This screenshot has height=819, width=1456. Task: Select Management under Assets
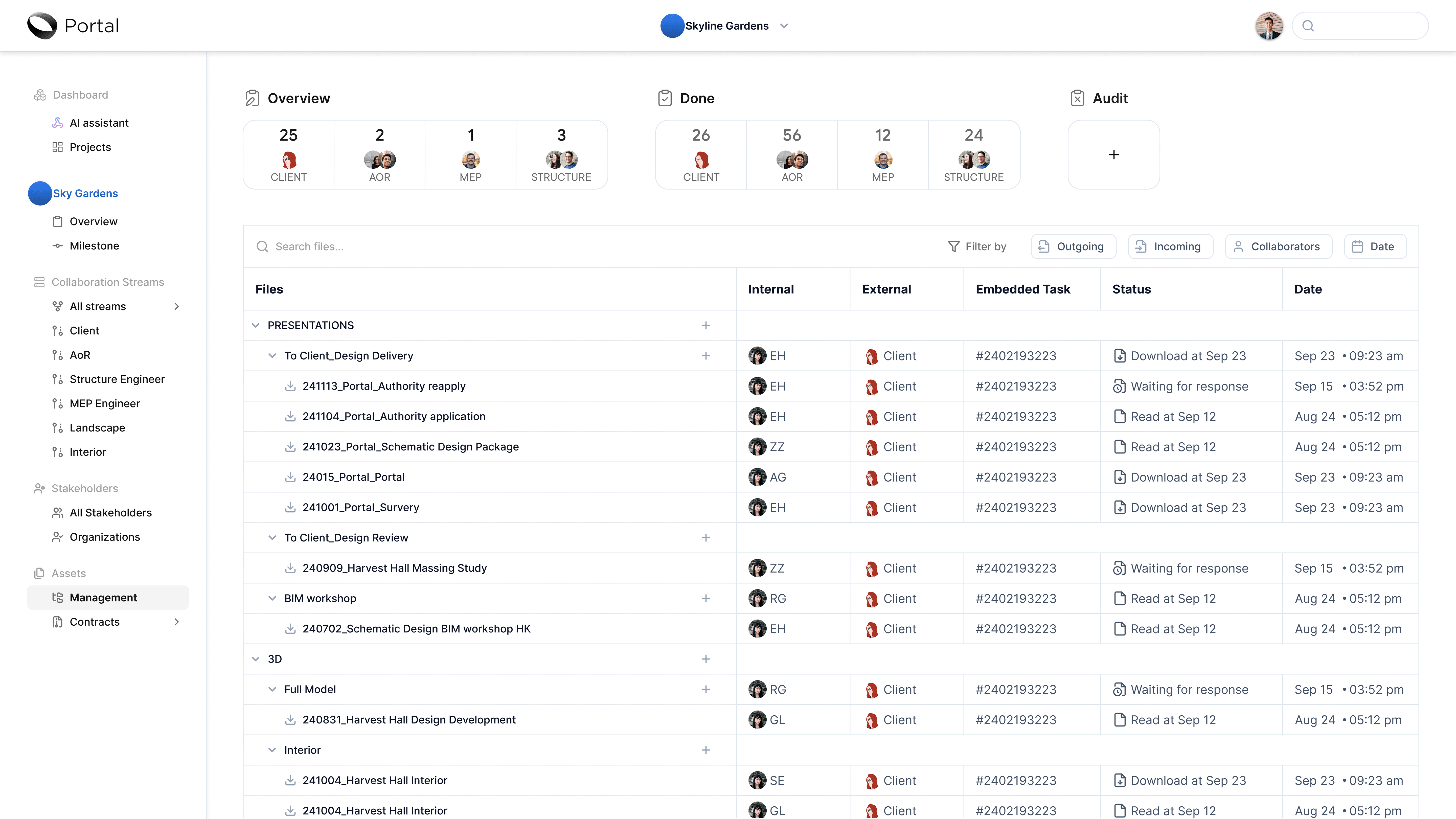pyautogui.click(x=108, y=597)
